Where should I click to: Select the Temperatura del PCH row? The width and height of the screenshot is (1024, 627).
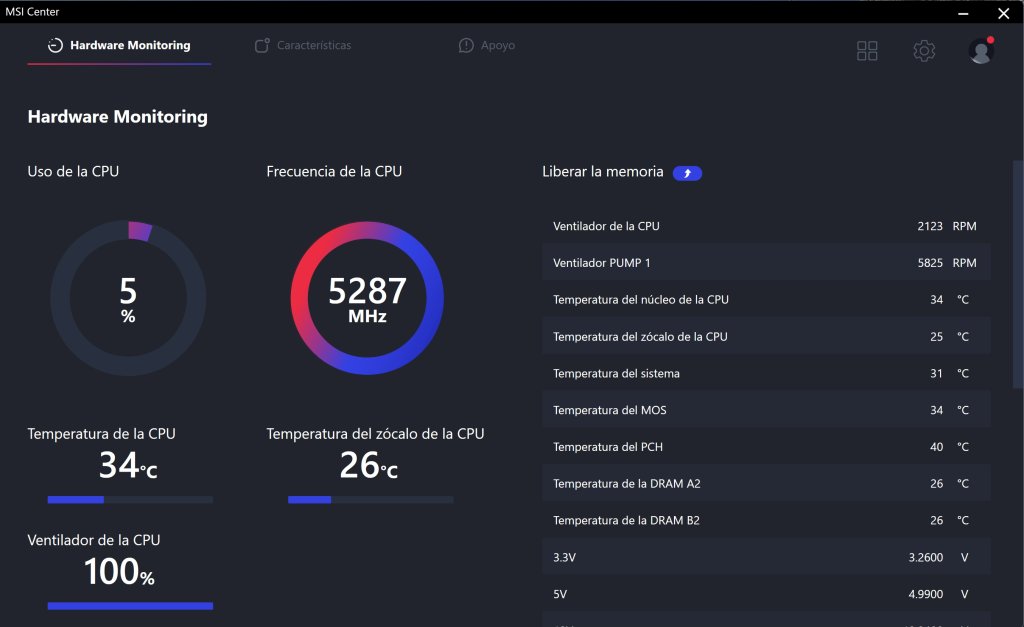pyautogui.click(x=766, y=447)
